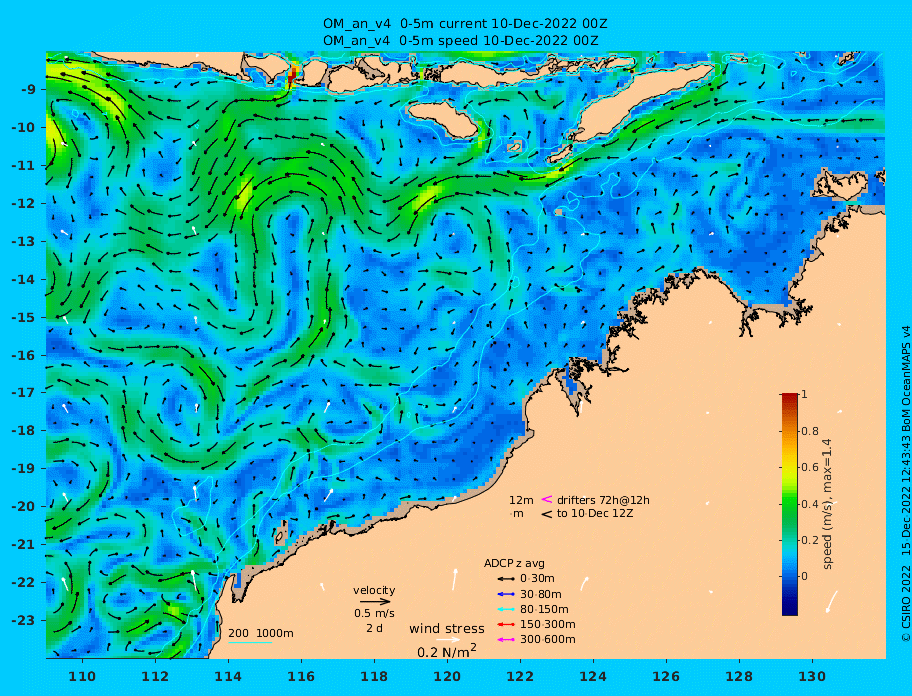Click the magenta 300-600m ADCP arrow symbol
Screen dimensions: 912x696
click(x=506, y=640)
